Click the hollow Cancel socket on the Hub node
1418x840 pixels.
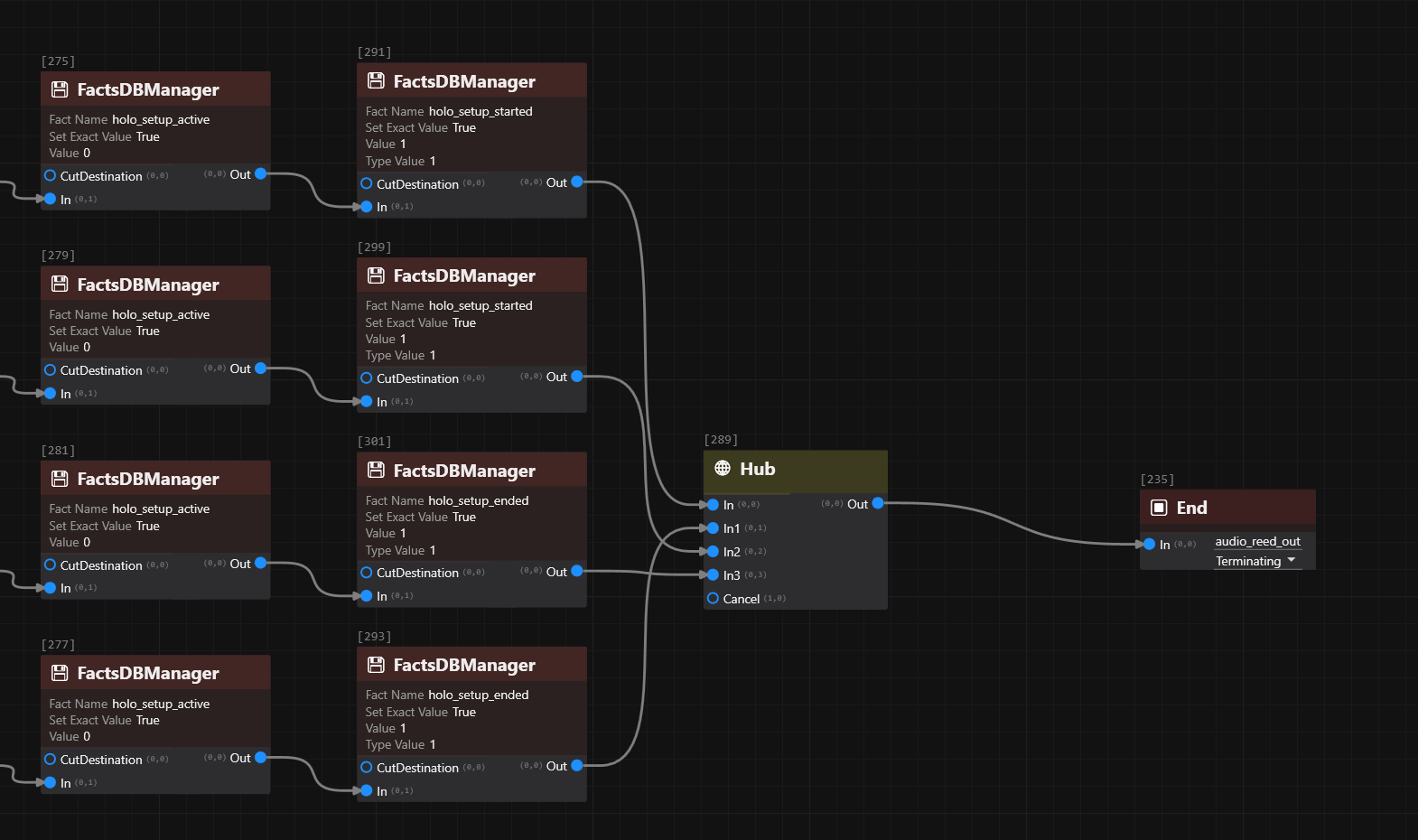tap(713, 598)
